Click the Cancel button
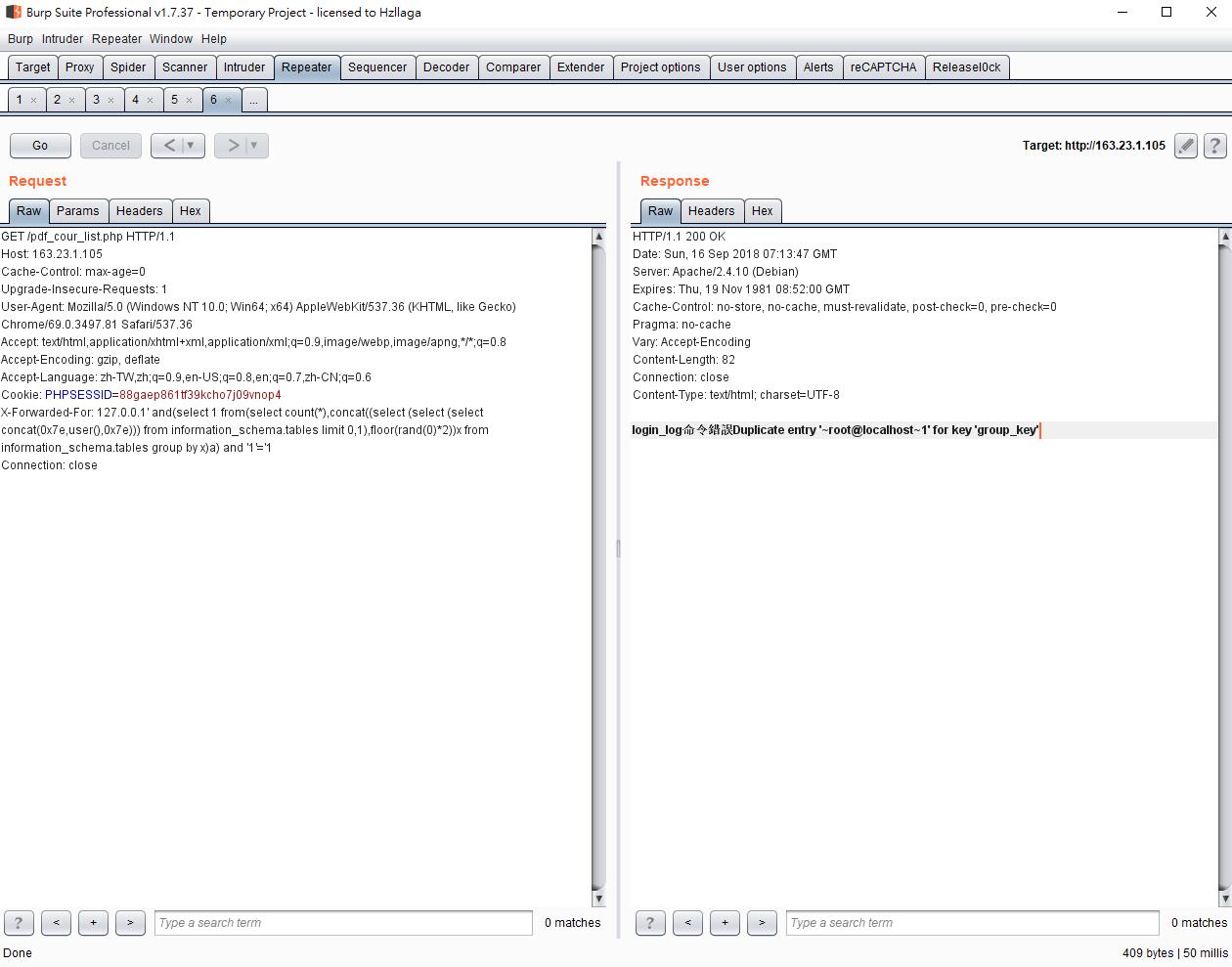 point(110,146)
